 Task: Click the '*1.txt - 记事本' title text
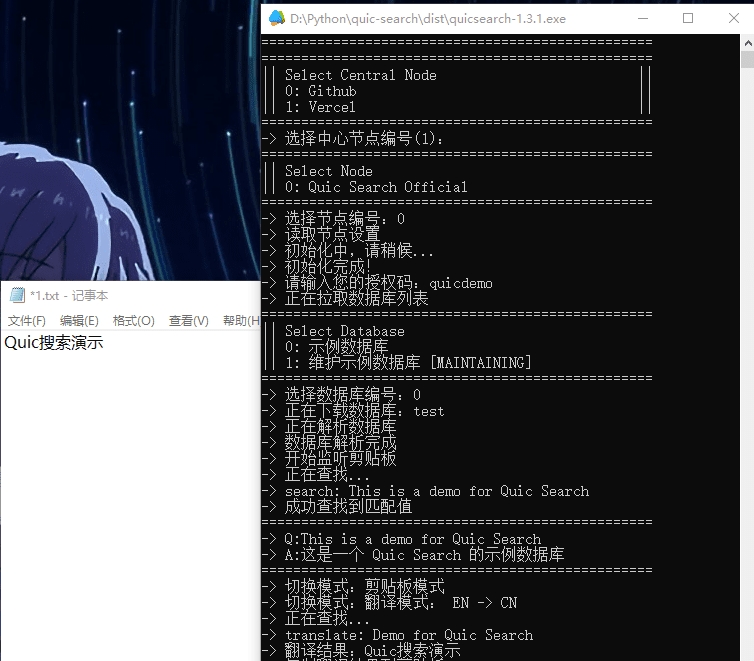69,295
